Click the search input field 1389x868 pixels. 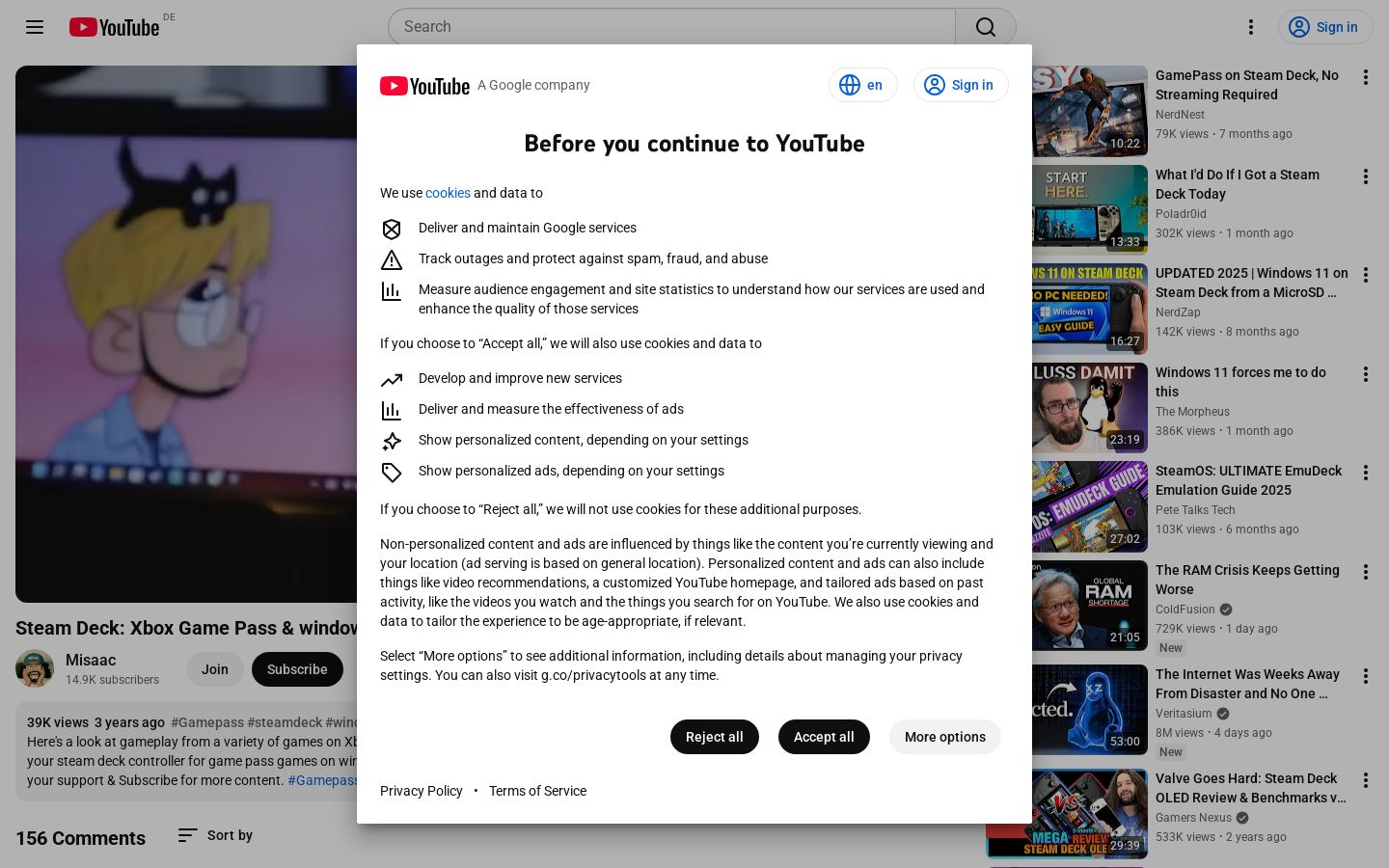click(x=671, y=27)
